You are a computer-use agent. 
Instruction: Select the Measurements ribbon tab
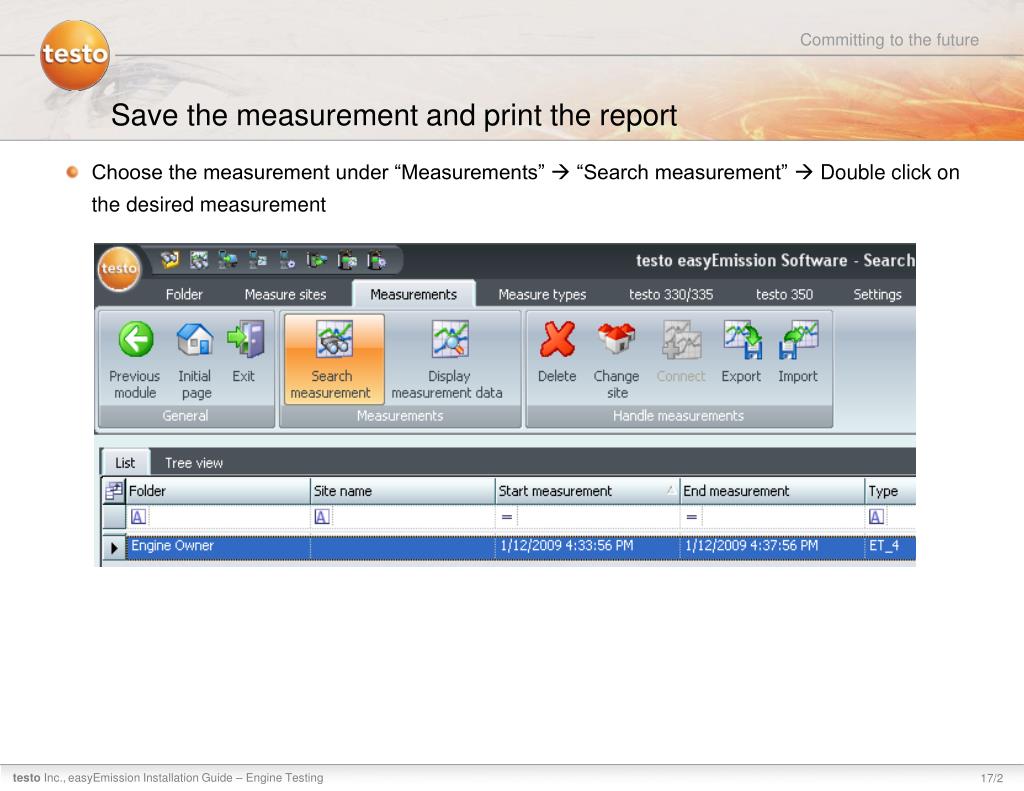click(x=413, y=295)
